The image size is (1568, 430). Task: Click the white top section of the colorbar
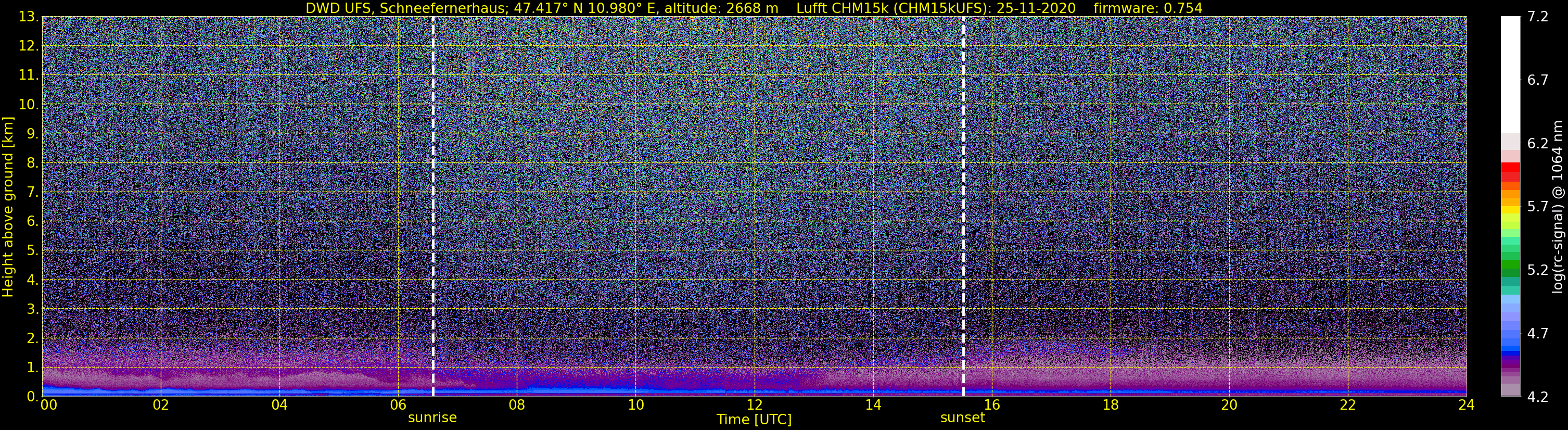tap(1510, 74)
